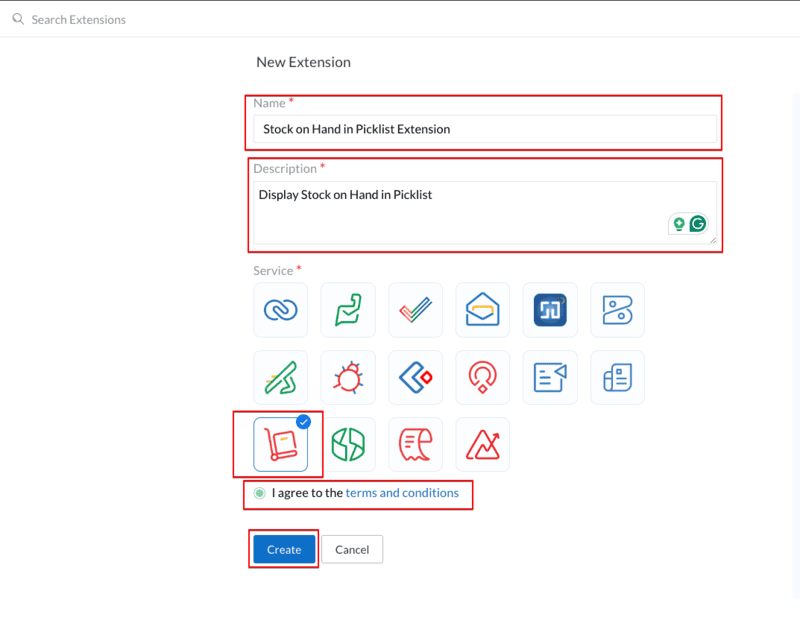Select the green globe service icon
800x620 pixels.
click(x=348, y=444)
